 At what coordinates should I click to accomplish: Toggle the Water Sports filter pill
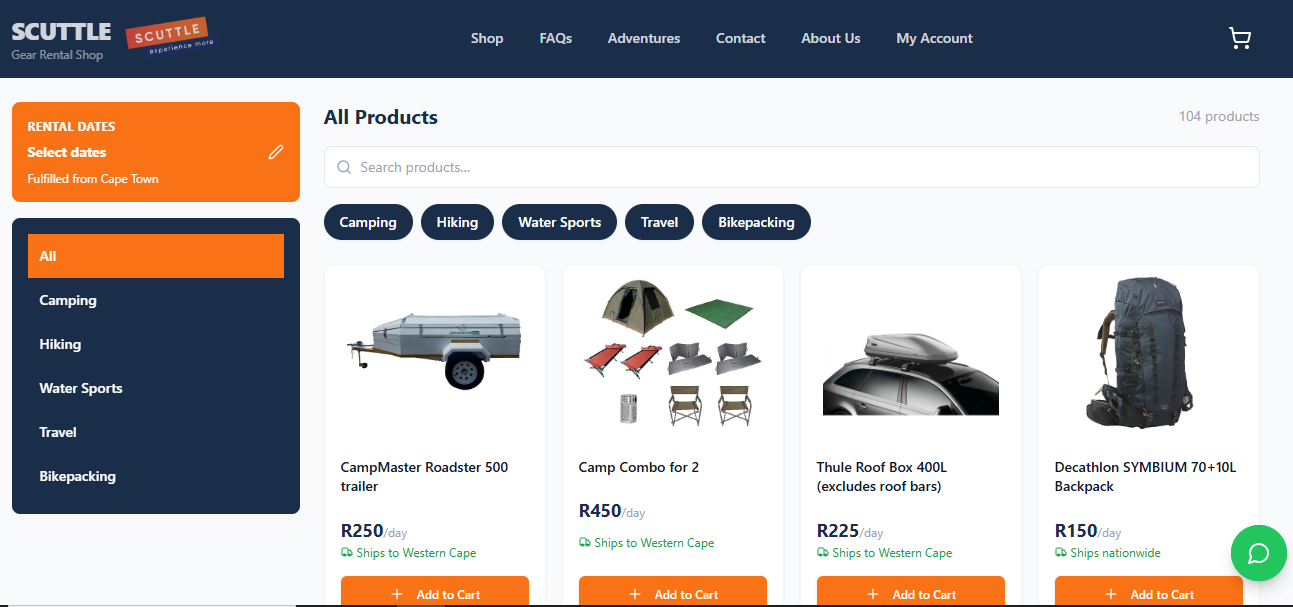click(559, 222)
